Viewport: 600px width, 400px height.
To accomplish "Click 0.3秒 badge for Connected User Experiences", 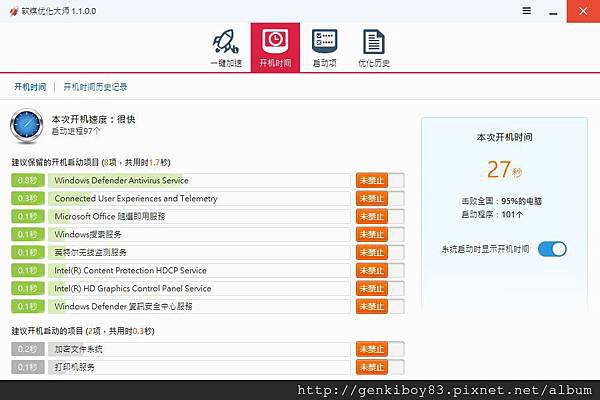I will (28, 198).
